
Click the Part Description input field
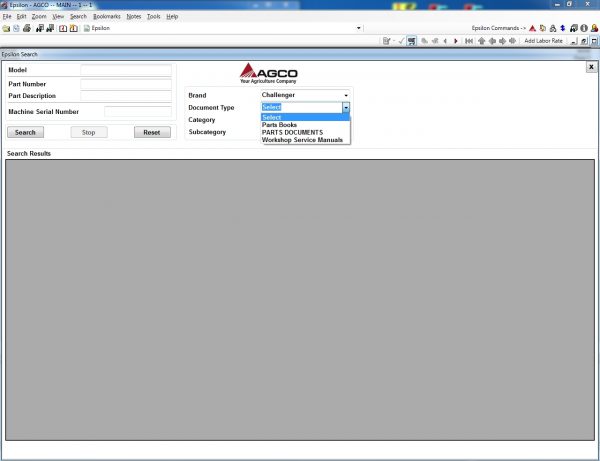pyautogui.click(x=126, y=96)
